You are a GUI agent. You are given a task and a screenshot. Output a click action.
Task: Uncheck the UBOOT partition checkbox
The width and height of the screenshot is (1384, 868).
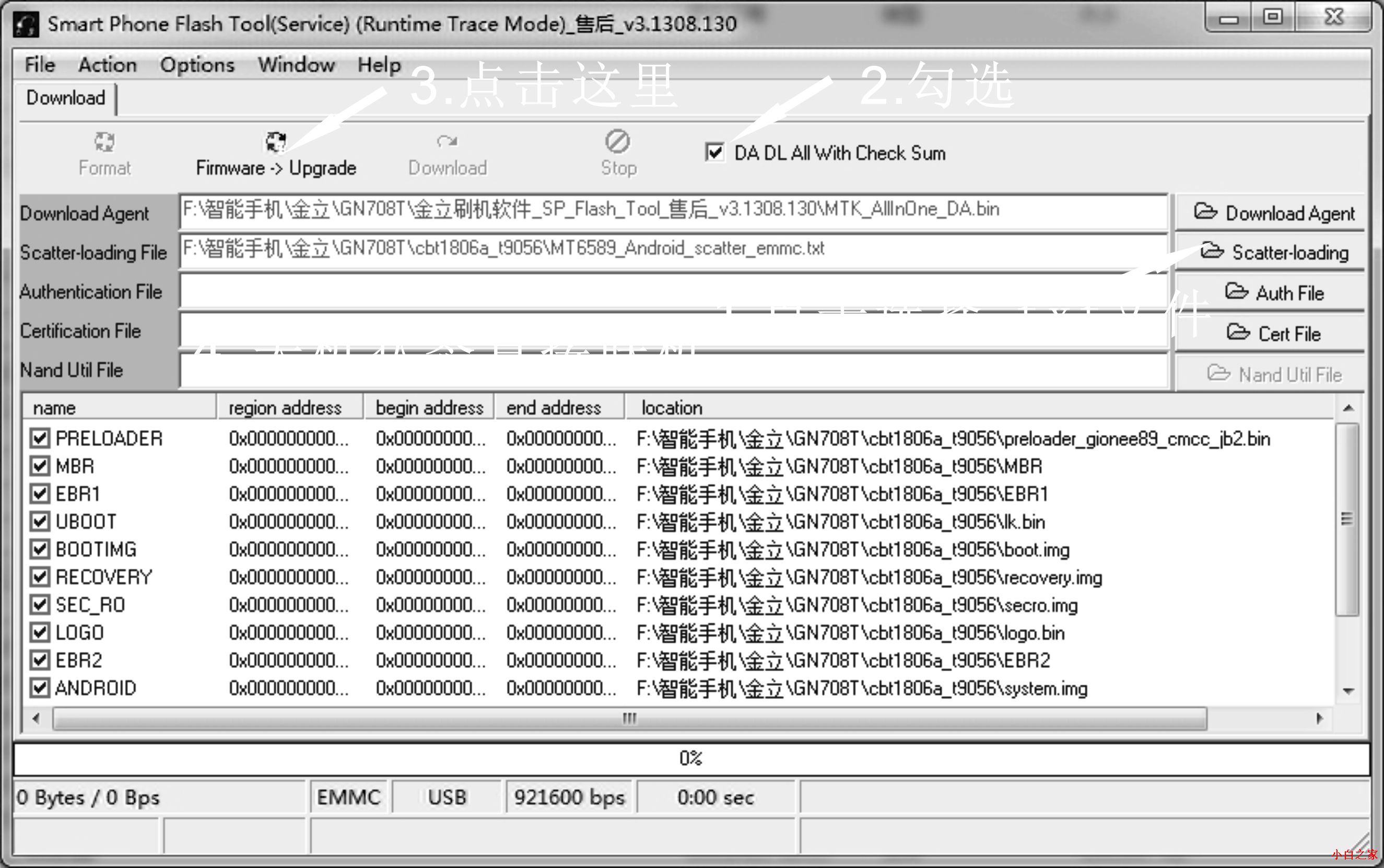coord(40,521)
